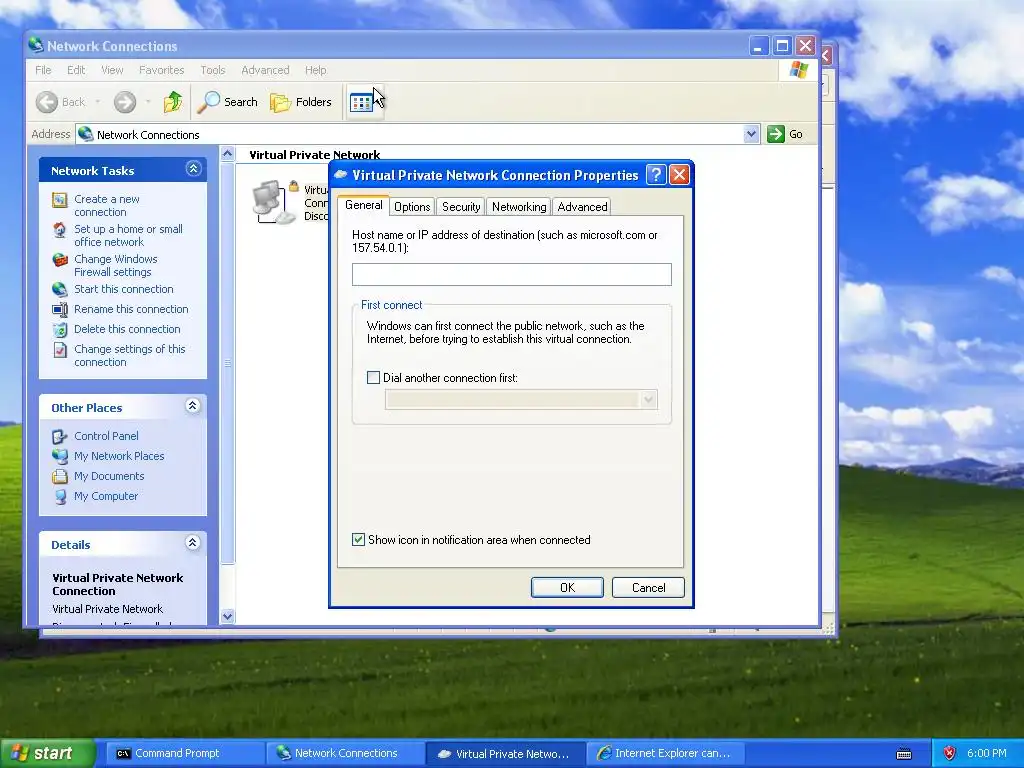1024x768 pixels.
Task: Open the File menu
Action: click(x=43, y=70)
